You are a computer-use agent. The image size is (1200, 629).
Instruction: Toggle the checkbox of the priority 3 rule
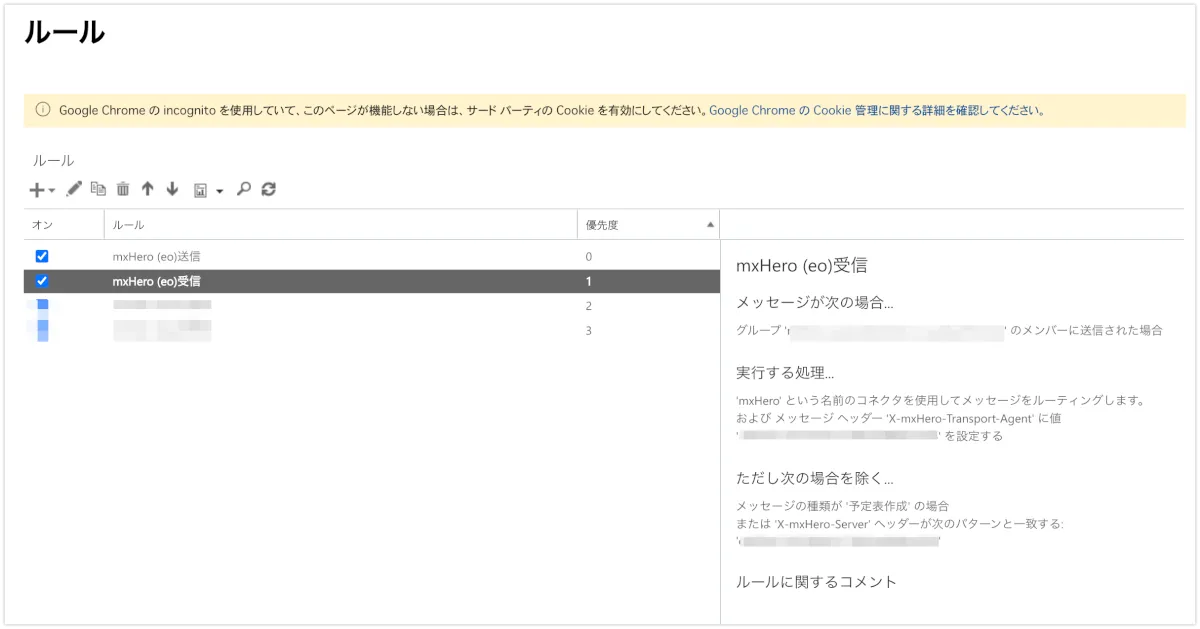coord(42,330)
